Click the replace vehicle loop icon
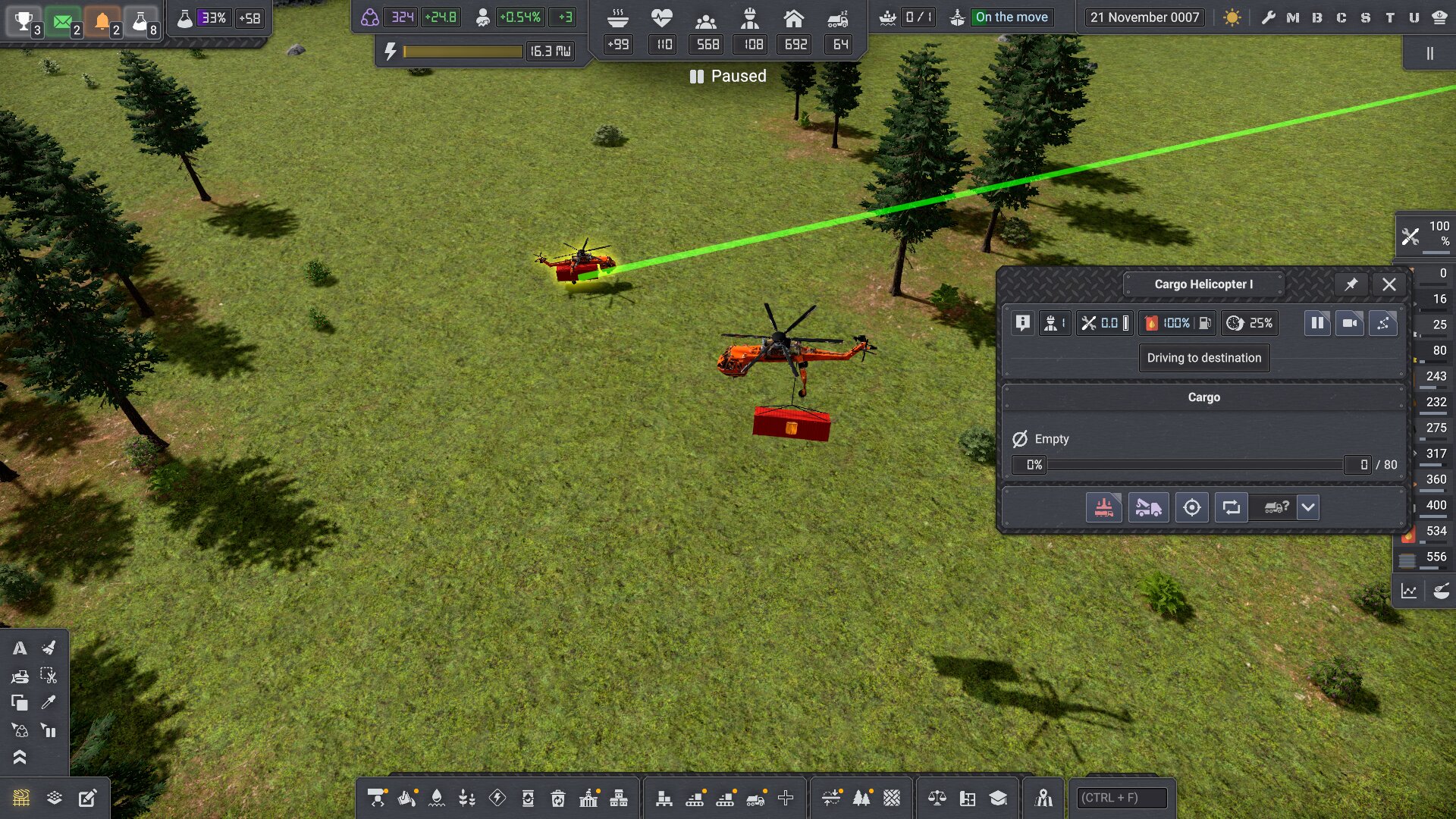 pyautogui.click(x=1231, y=507)
